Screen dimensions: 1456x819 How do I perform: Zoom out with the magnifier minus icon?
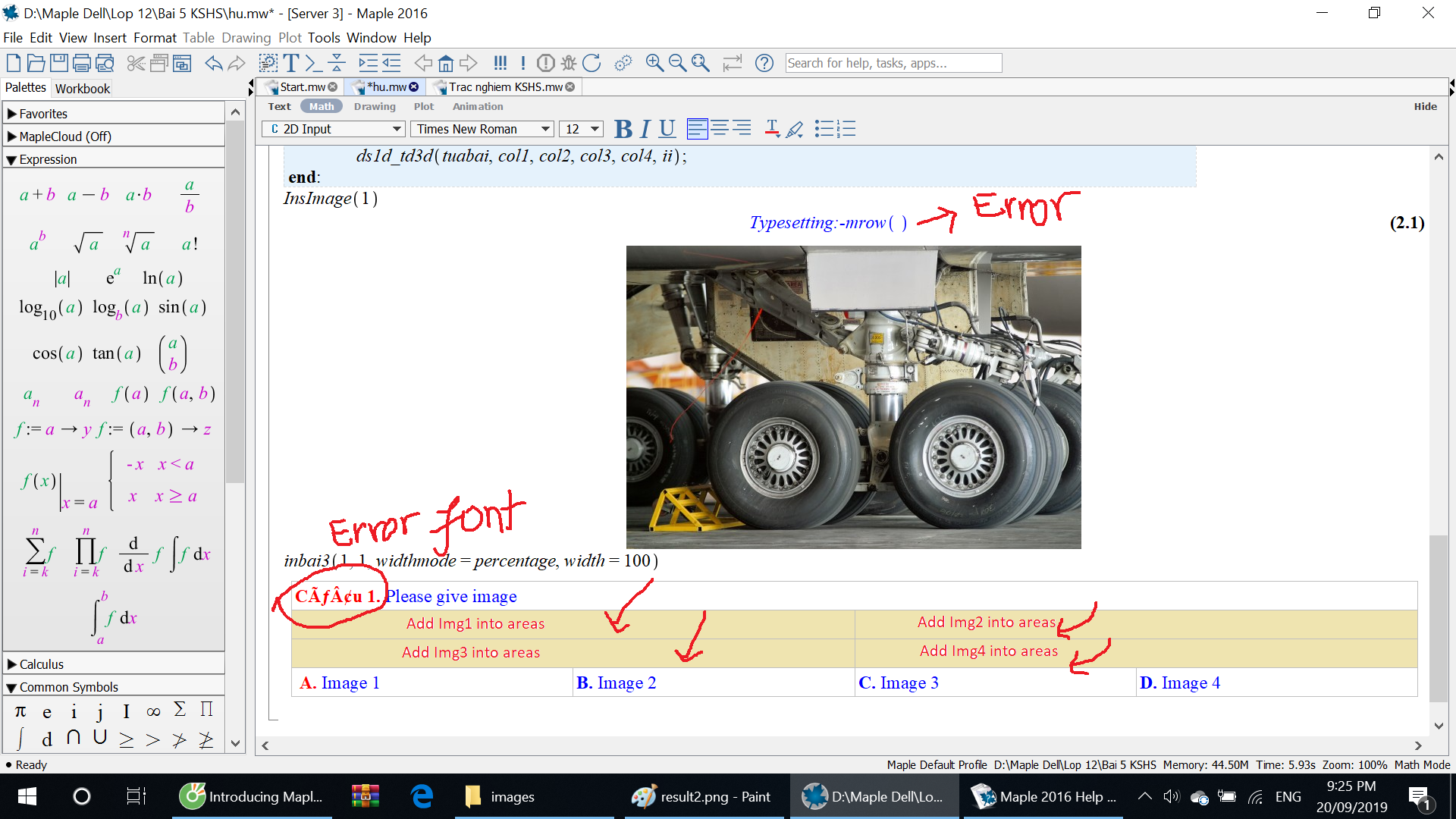coord(677,63)
